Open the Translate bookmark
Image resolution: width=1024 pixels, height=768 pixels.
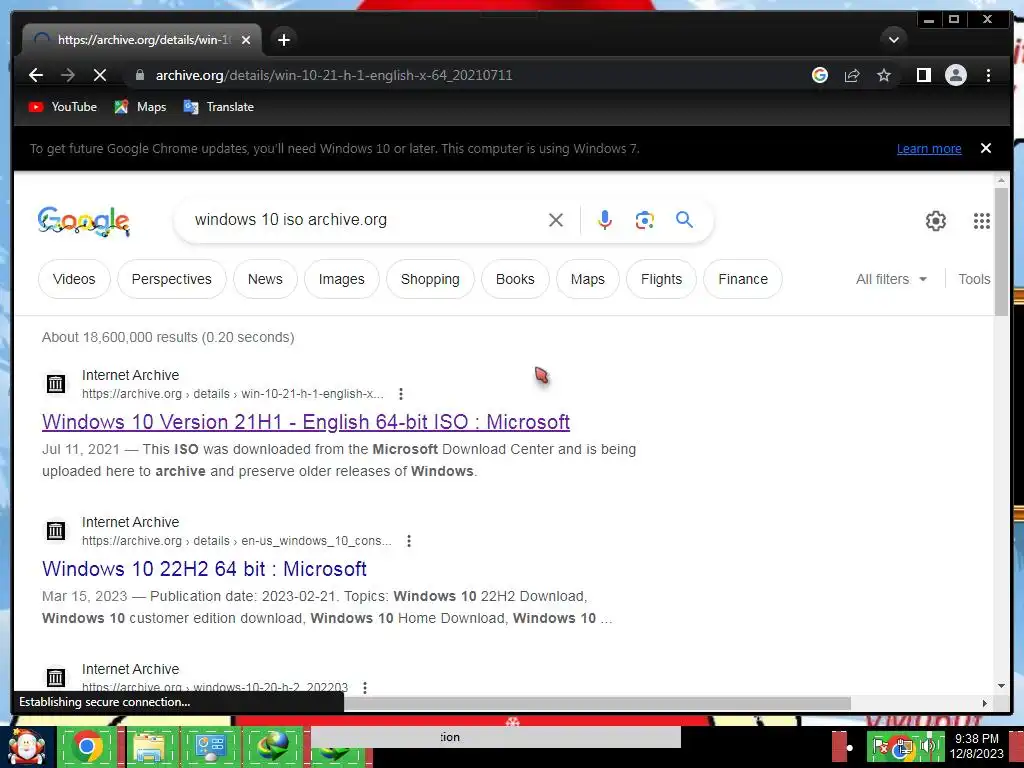[x=218, y=107]
